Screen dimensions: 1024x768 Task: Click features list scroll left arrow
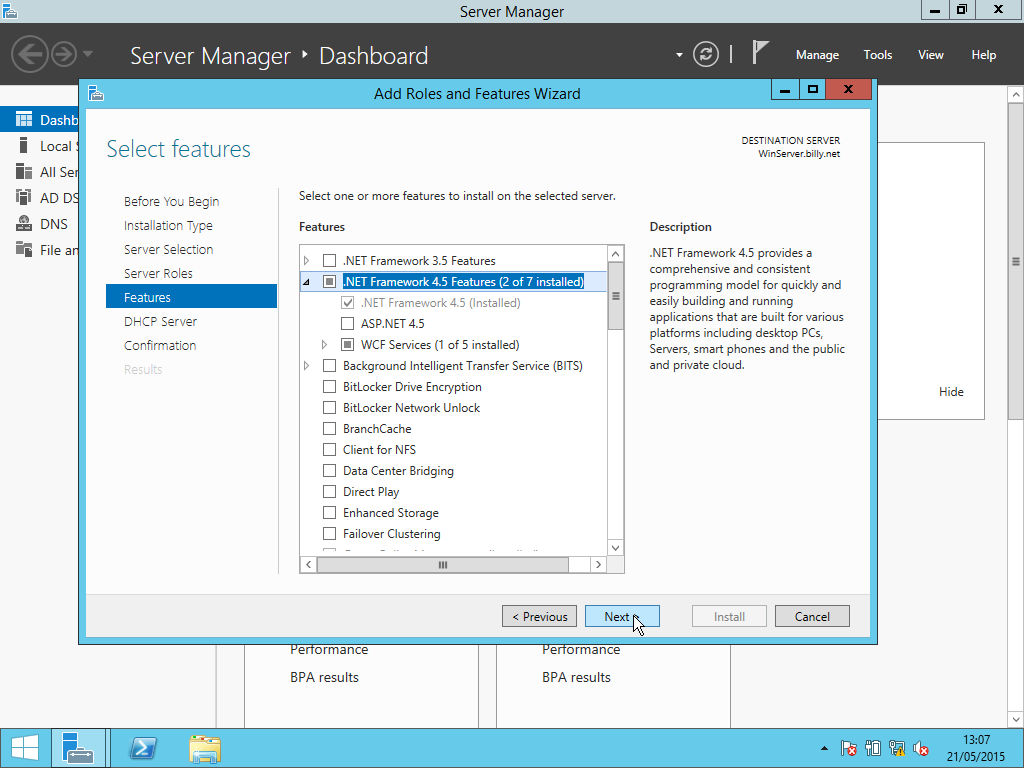tap(308, 565)
